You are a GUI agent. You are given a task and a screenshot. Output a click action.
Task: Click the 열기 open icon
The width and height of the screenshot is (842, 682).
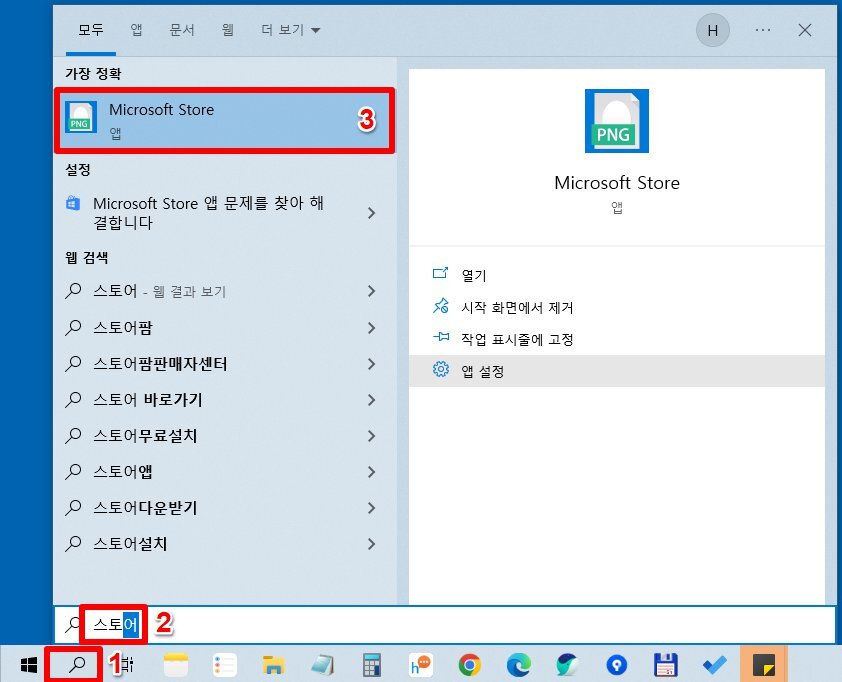tap(440, 273)
